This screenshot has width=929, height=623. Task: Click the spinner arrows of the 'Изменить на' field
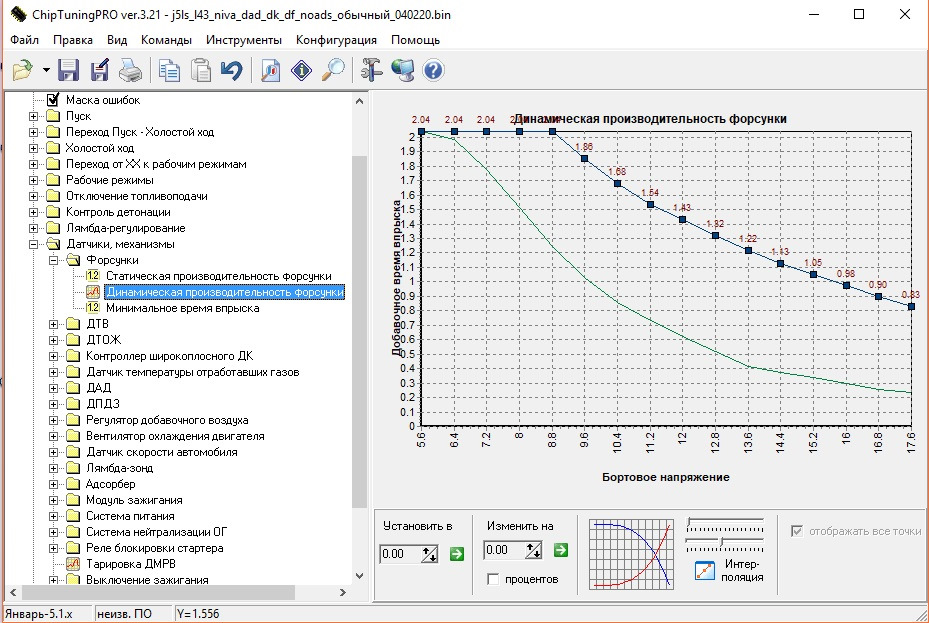pyautogui.click(x=533, y=550)
